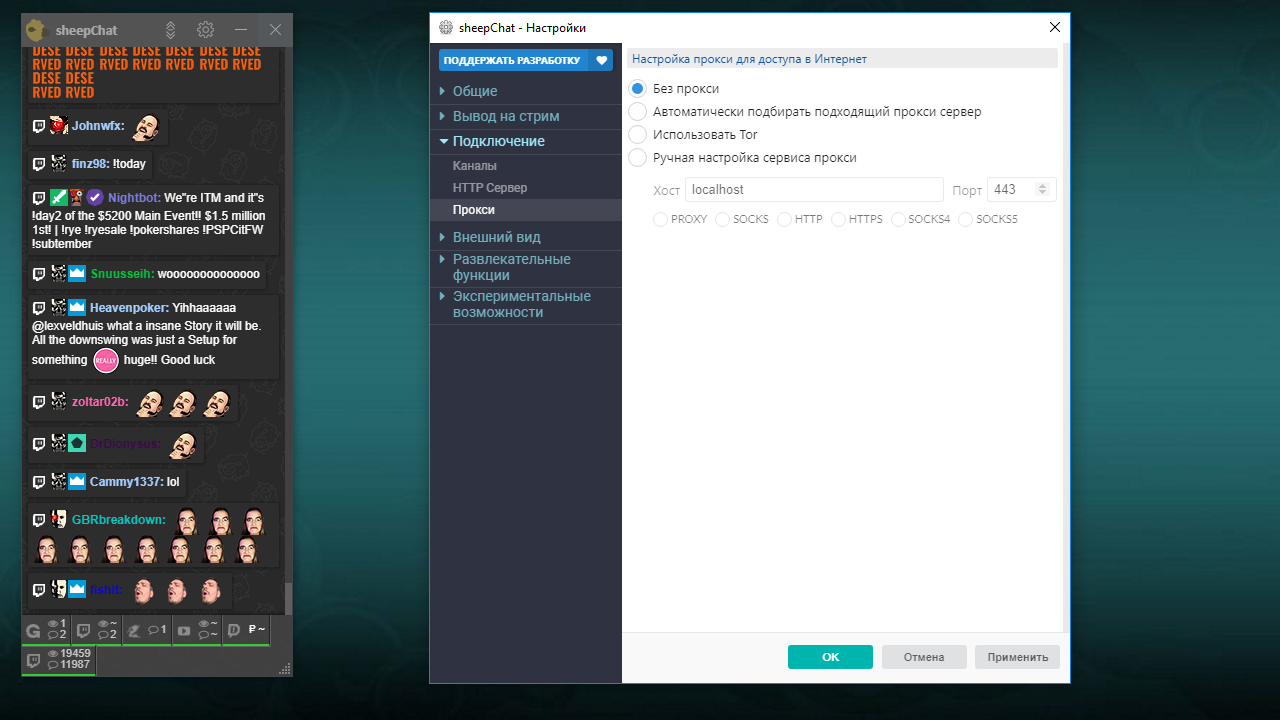Viewport: 1280px width, 720px height.
Task: Open the 'Прокси' settings page
Action: click(x=526, y=210)
